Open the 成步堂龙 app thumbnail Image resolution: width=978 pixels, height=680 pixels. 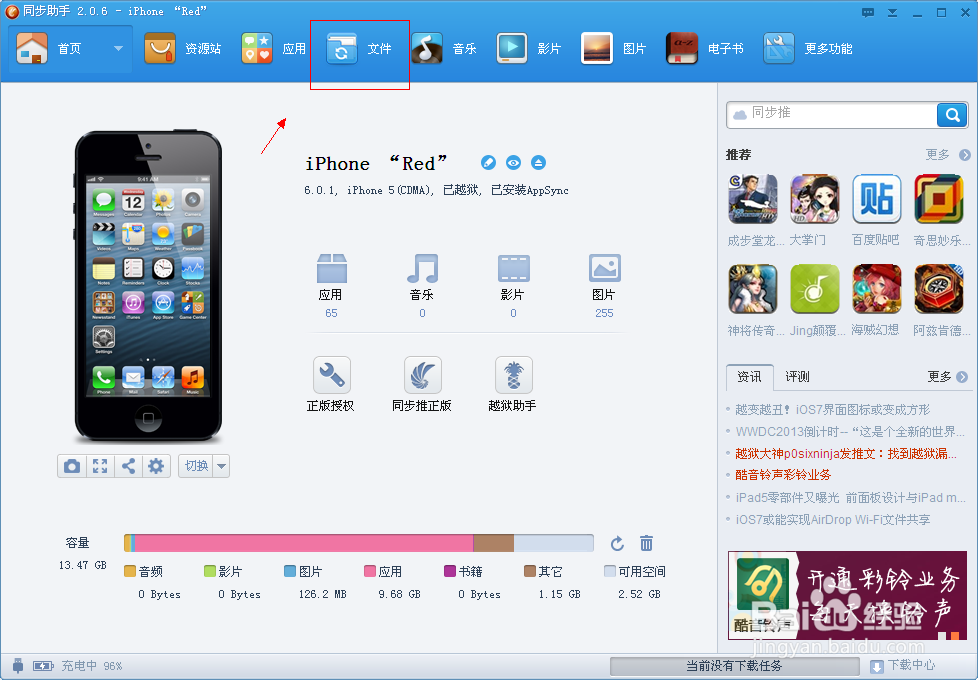753,200
